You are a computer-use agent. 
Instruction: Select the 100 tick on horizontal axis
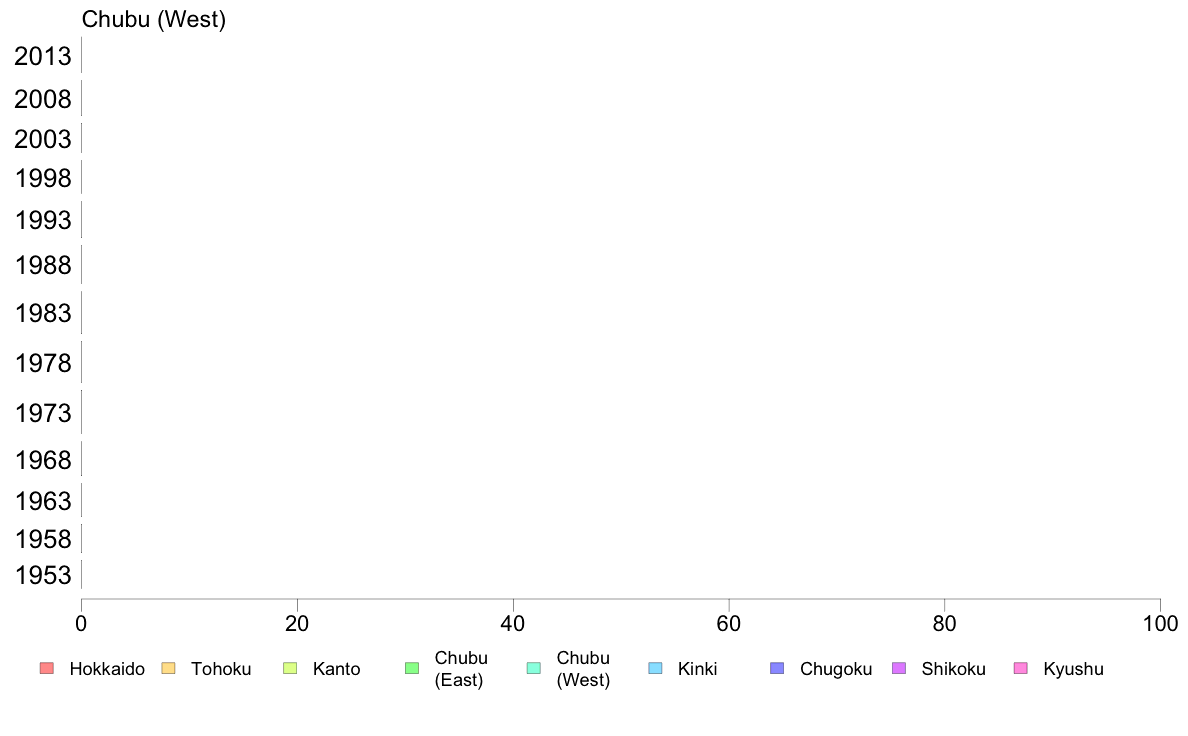[x=1160, y=624]
